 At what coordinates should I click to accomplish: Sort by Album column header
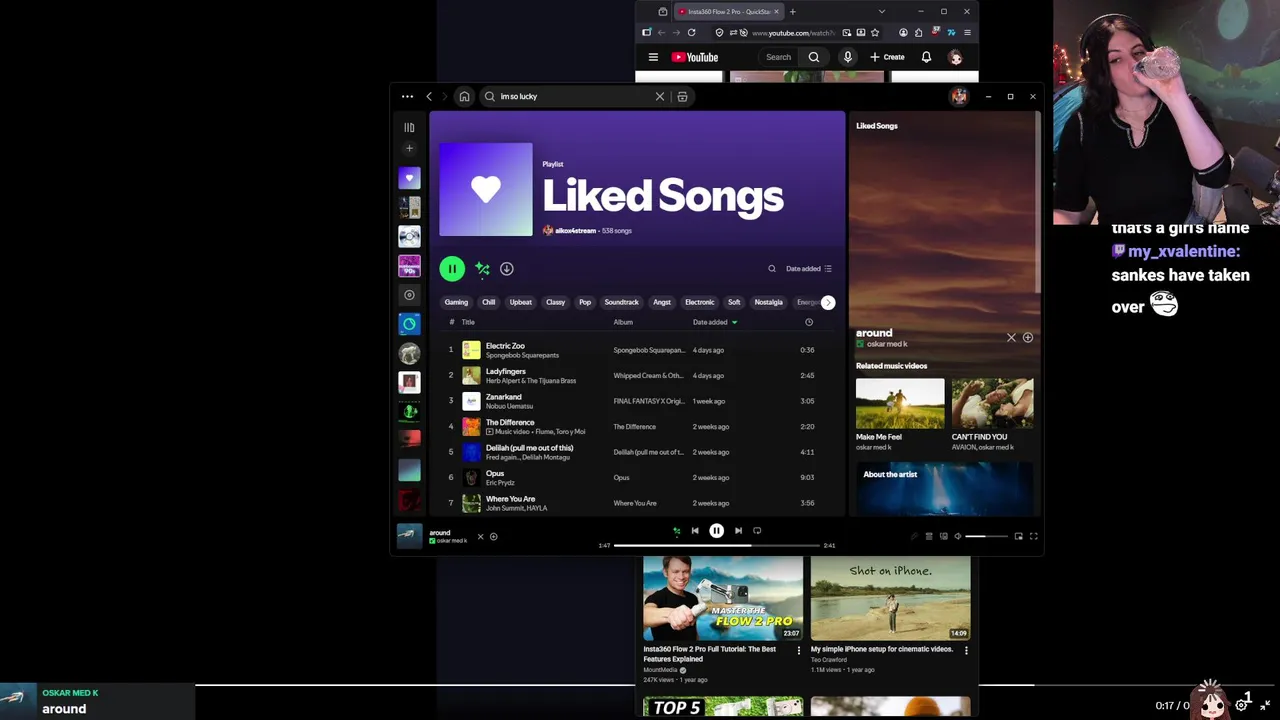[623, 322]
